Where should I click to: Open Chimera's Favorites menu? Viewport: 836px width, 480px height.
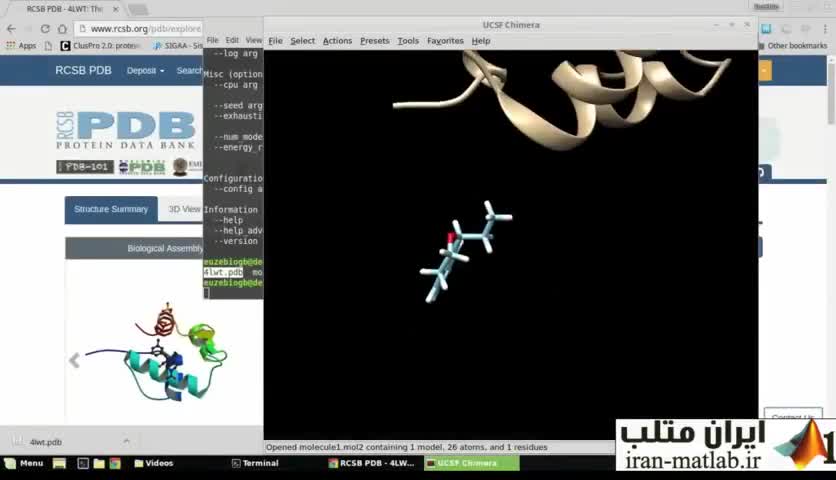coord(445,41)
